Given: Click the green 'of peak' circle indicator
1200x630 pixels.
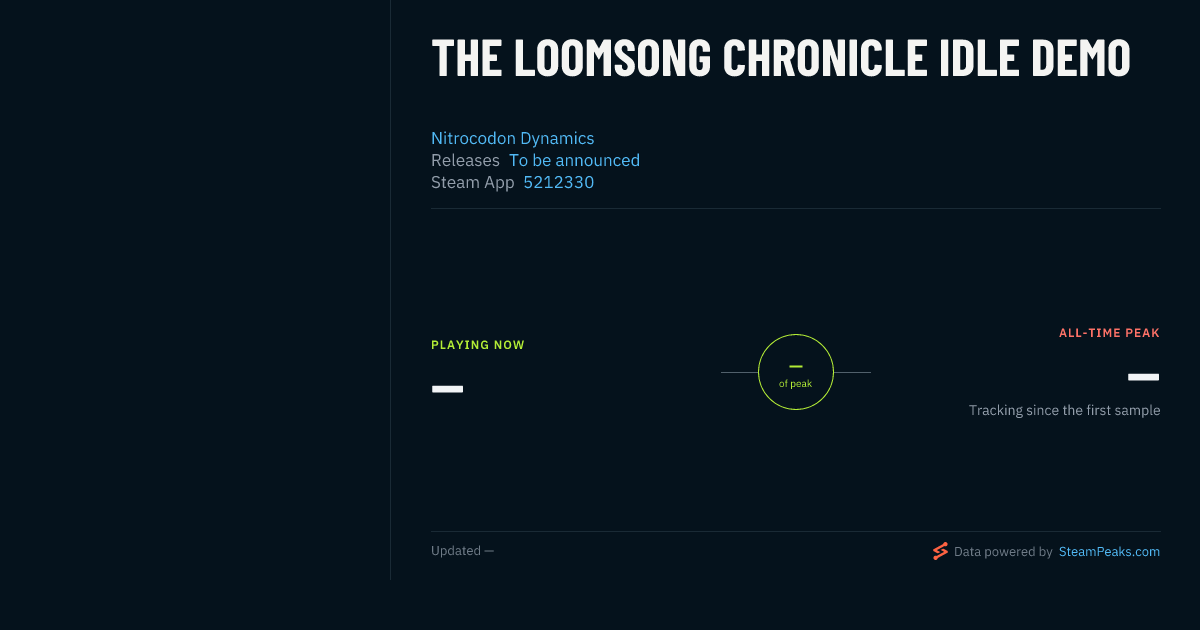Looking at the screenshot, I should click(796, 372).
